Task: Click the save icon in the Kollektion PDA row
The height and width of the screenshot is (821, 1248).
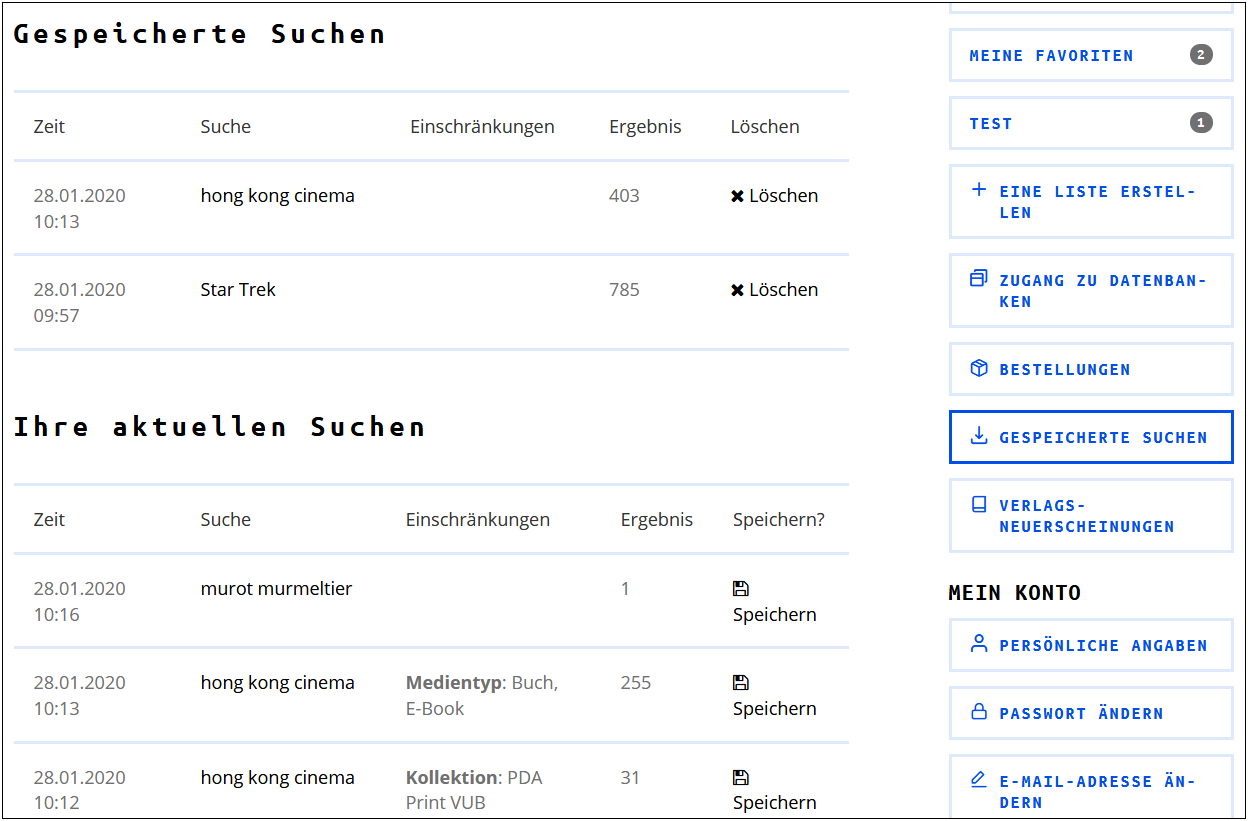Action: tap(741, 777)
